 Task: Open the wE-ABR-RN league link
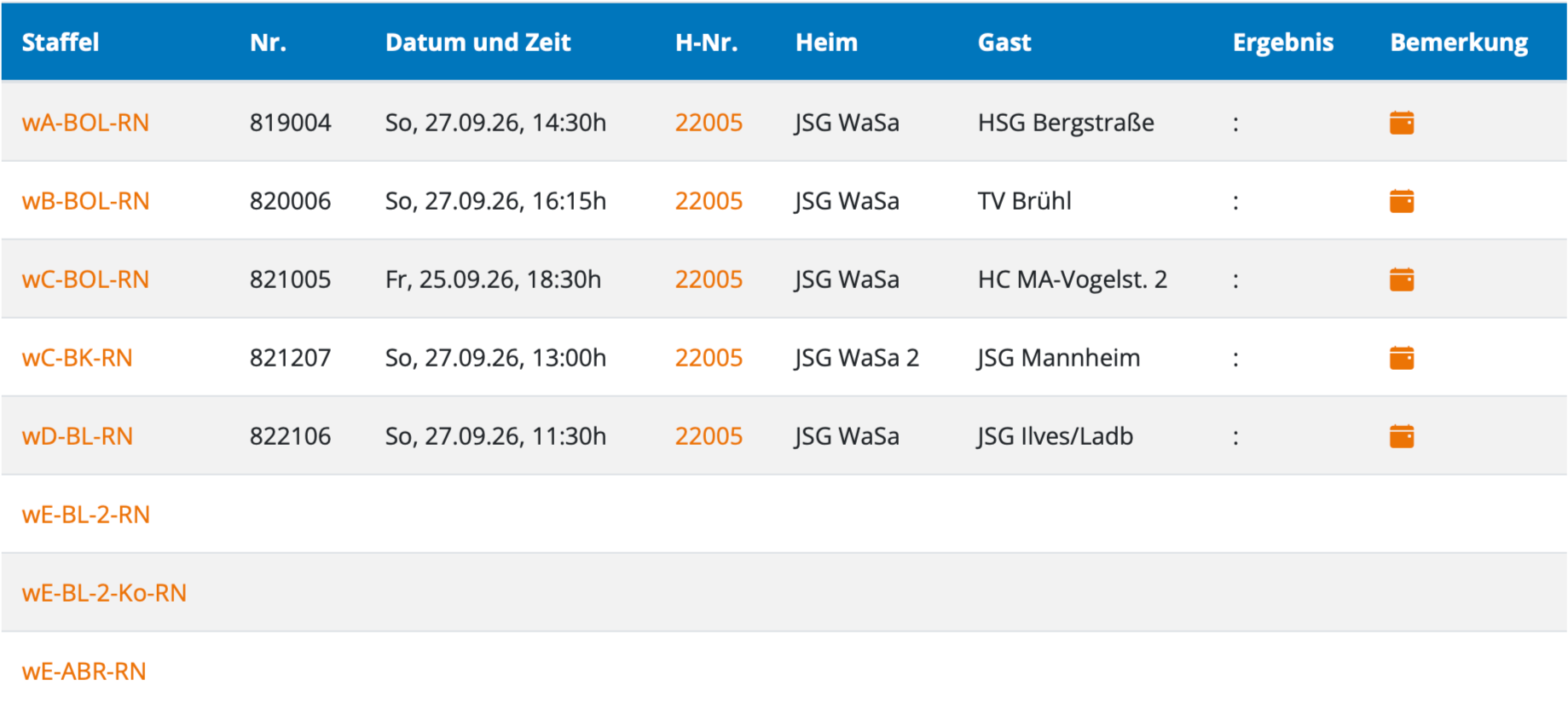pos(84,672)
